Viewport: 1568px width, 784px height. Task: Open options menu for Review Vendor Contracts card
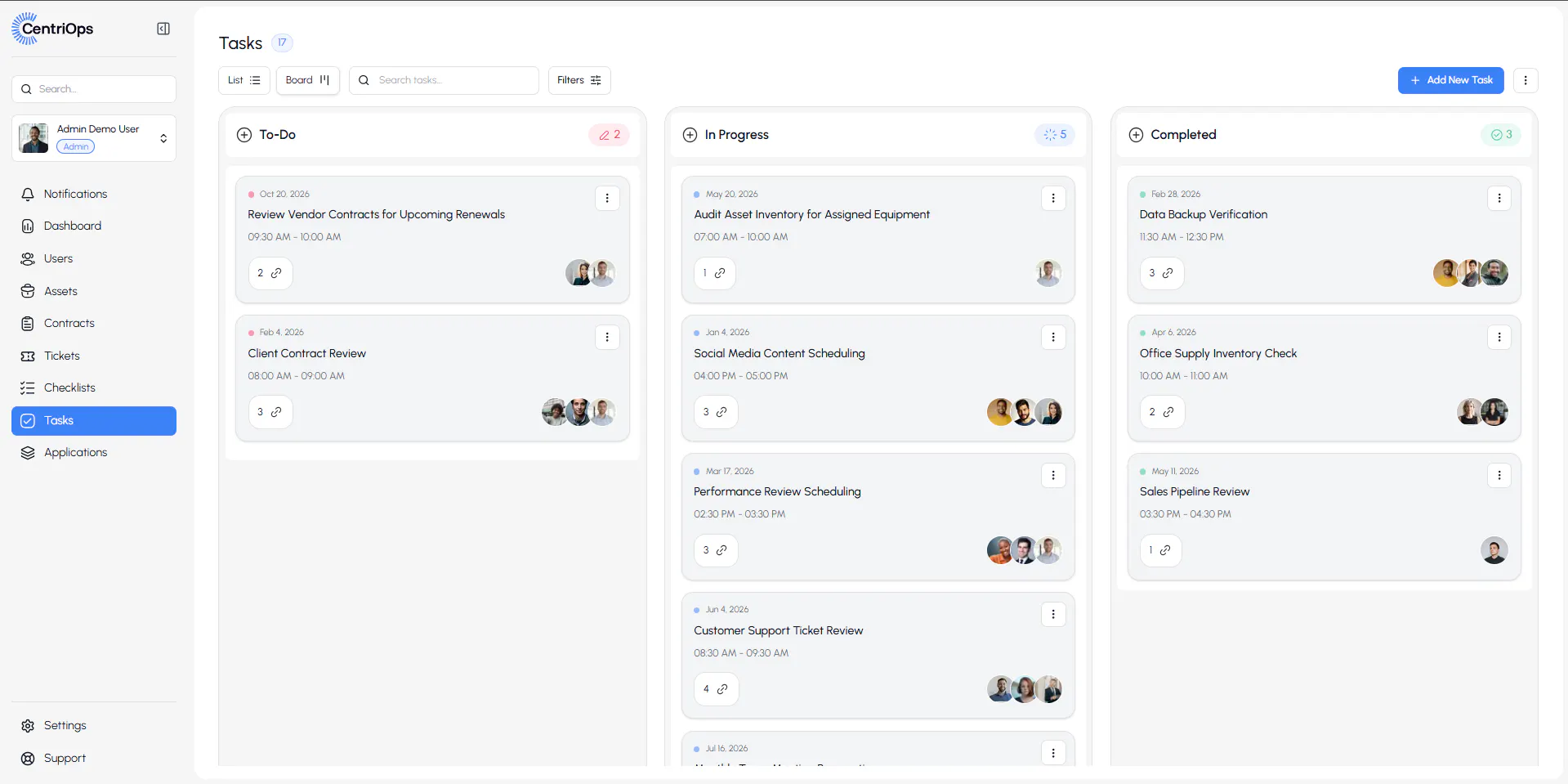(607, 198)
